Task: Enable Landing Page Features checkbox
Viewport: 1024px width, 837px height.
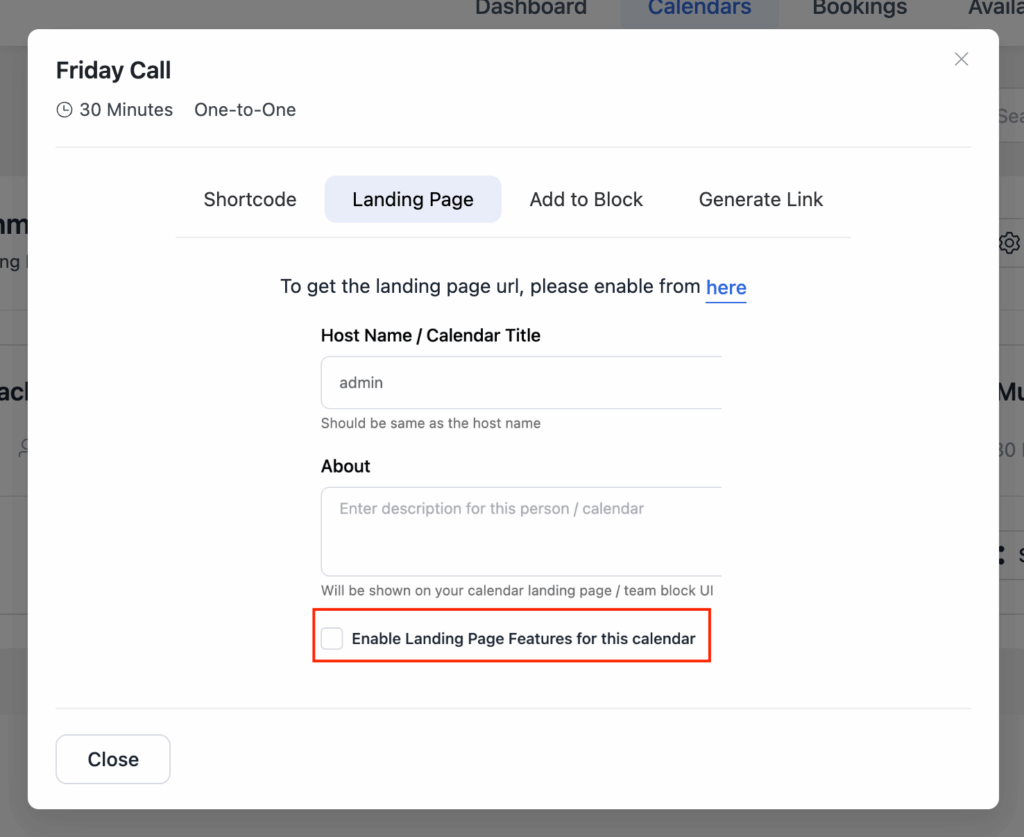Action: (x=332, y=638)
